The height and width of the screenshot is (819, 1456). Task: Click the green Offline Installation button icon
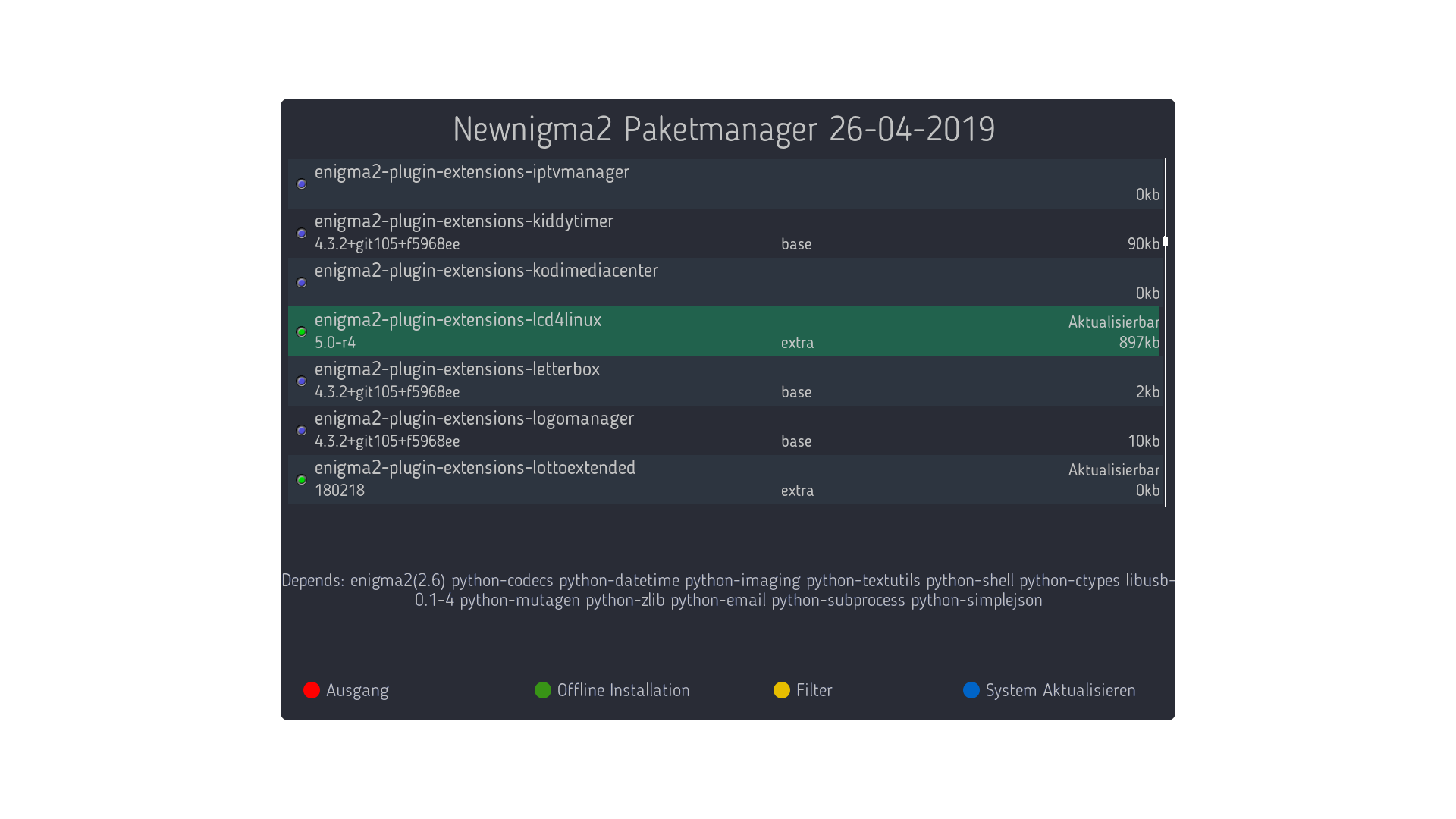(x=543, y=690)
